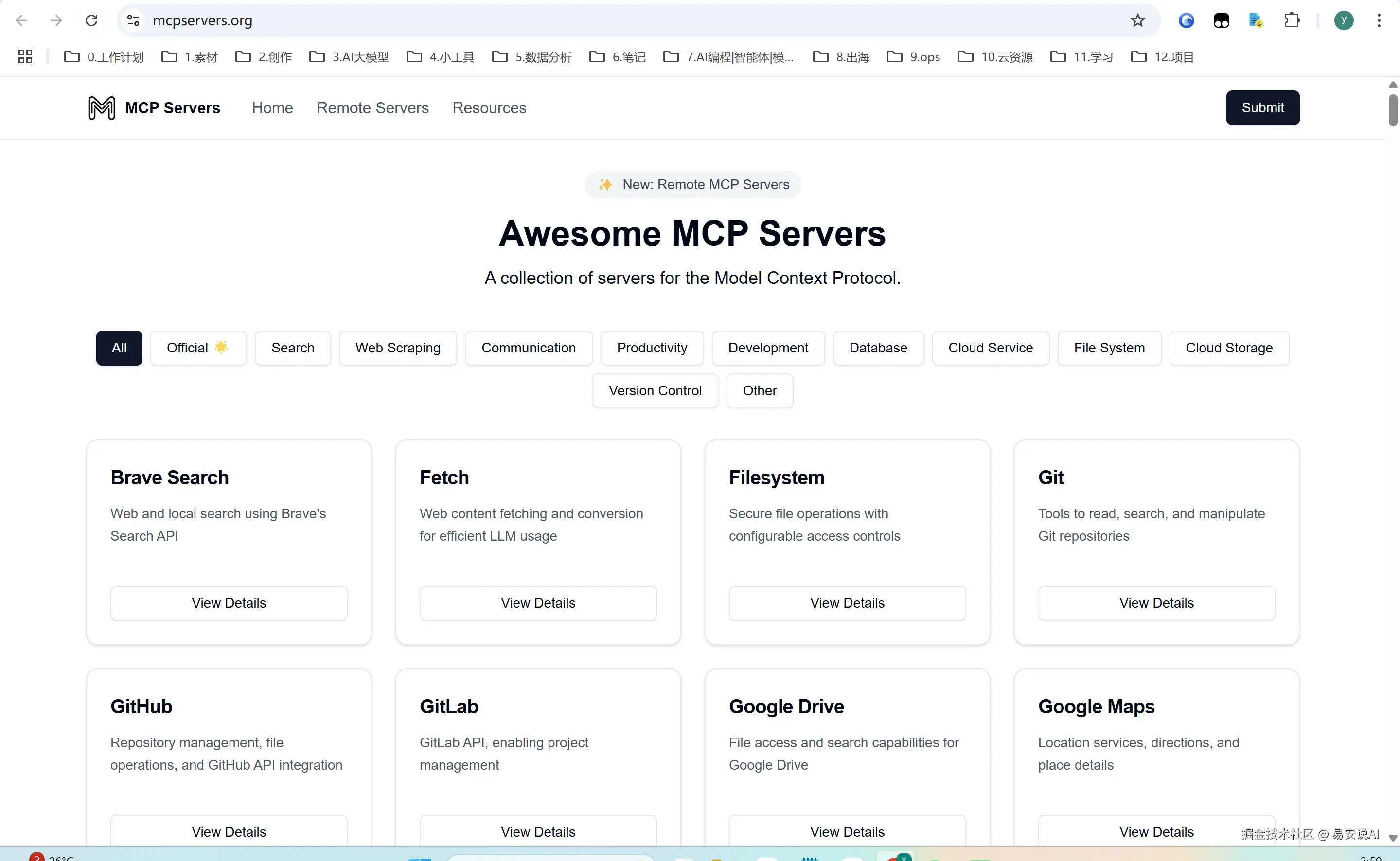View site information icon in address bar
The image size is (1400, 861).
[x=133, y=20]
